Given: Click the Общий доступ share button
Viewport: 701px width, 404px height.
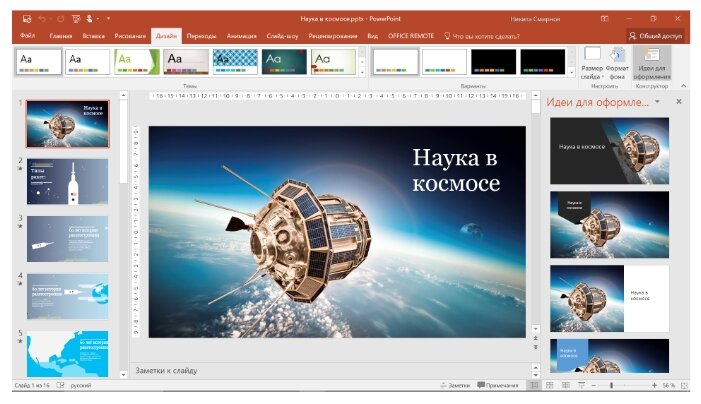Looking at the screenshot, I should (x=656, y=36).
